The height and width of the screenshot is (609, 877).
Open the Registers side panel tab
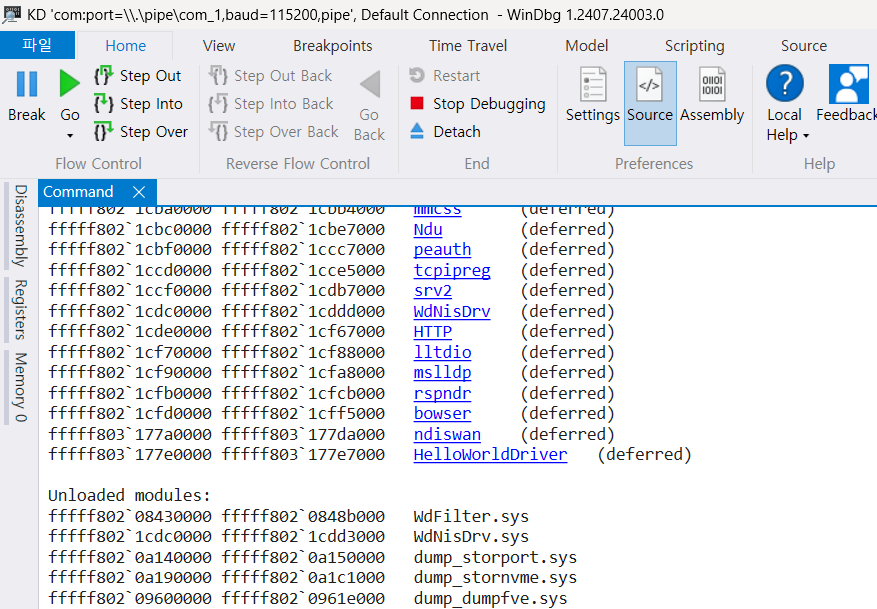[x=21, y=309]
